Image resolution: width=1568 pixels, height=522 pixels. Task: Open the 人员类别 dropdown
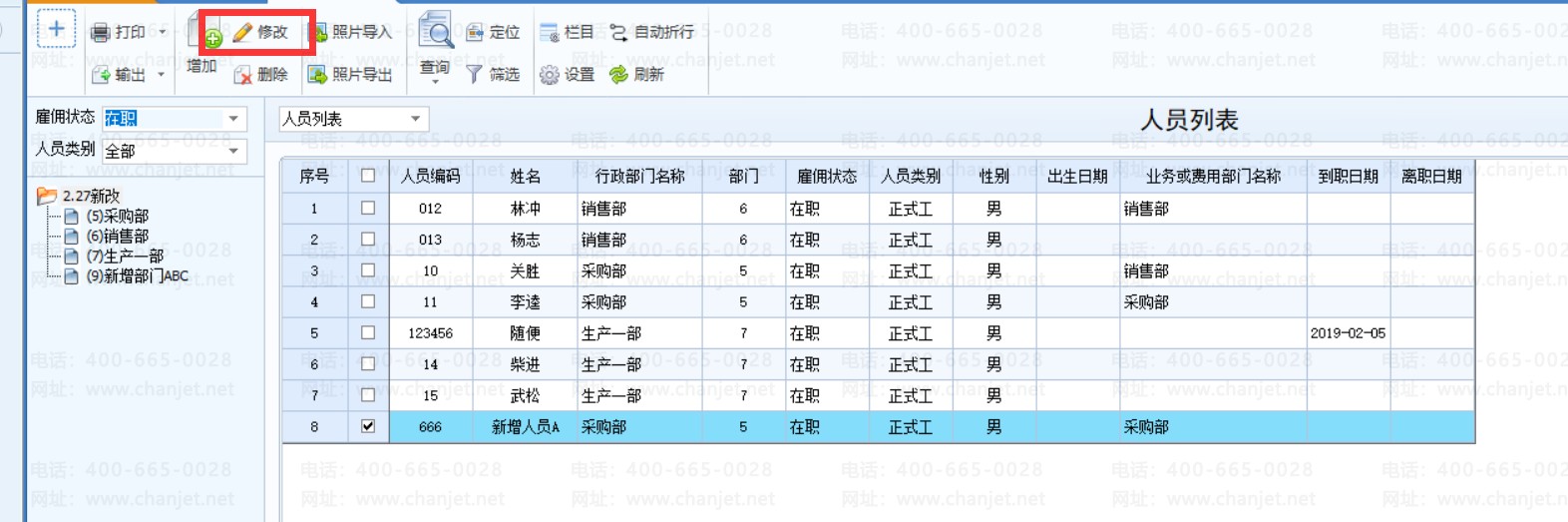(233, 151)
